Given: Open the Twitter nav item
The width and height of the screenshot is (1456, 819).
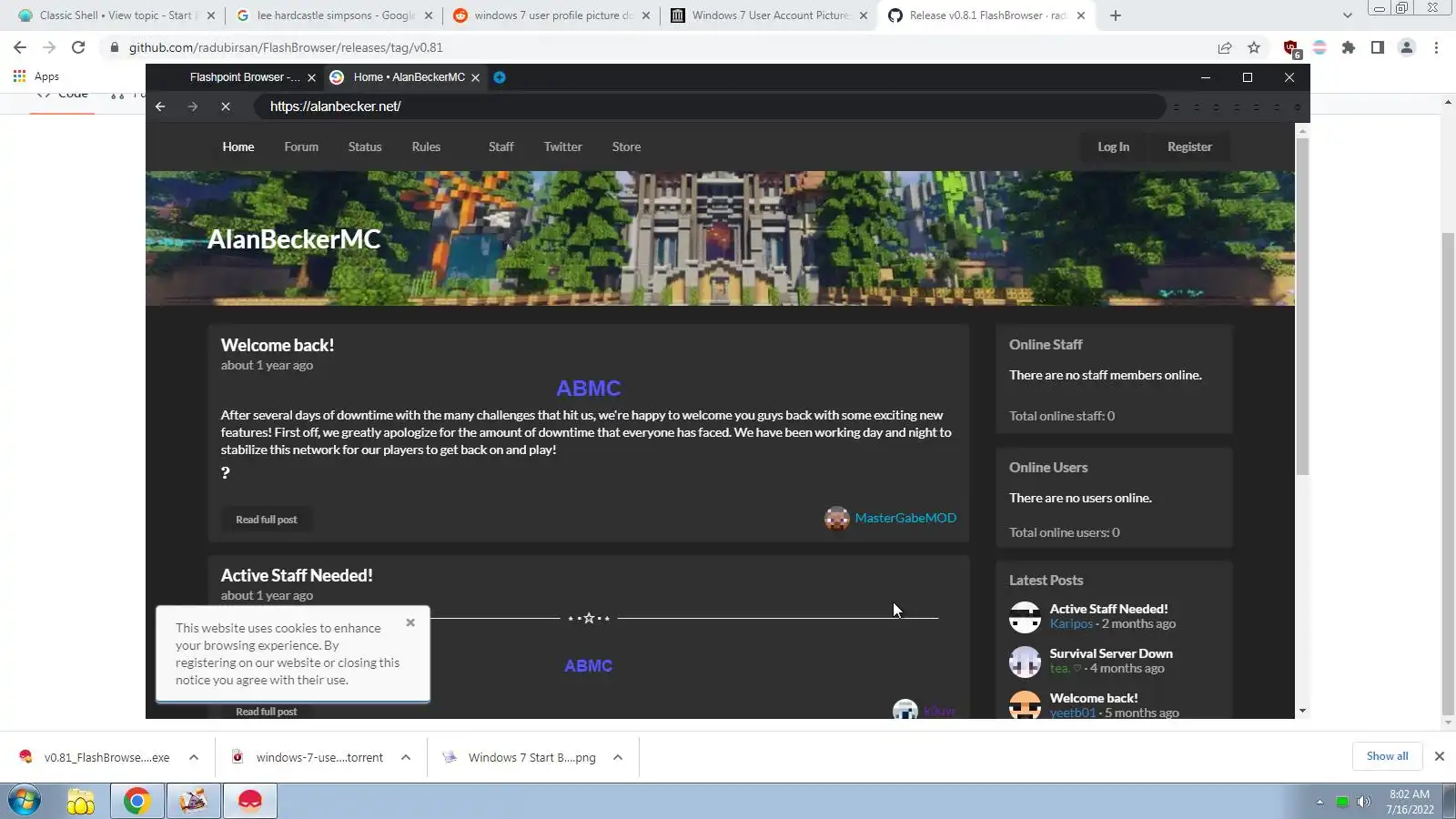Looking at the screenshot, I should click(563, 147).
